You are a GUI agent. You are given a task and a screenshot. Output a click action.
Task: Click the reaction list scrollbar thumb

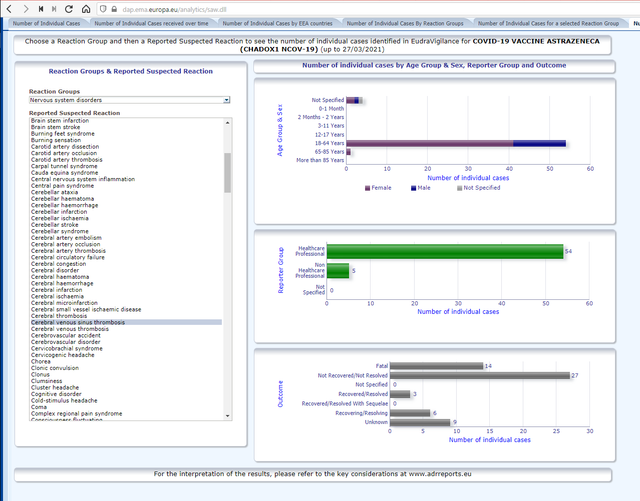pos(227,172)
